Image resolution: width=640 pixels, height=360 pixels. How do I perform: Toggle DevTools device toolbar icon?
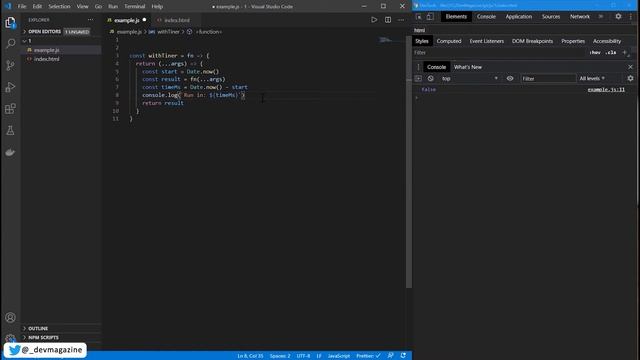coord(430,17)
